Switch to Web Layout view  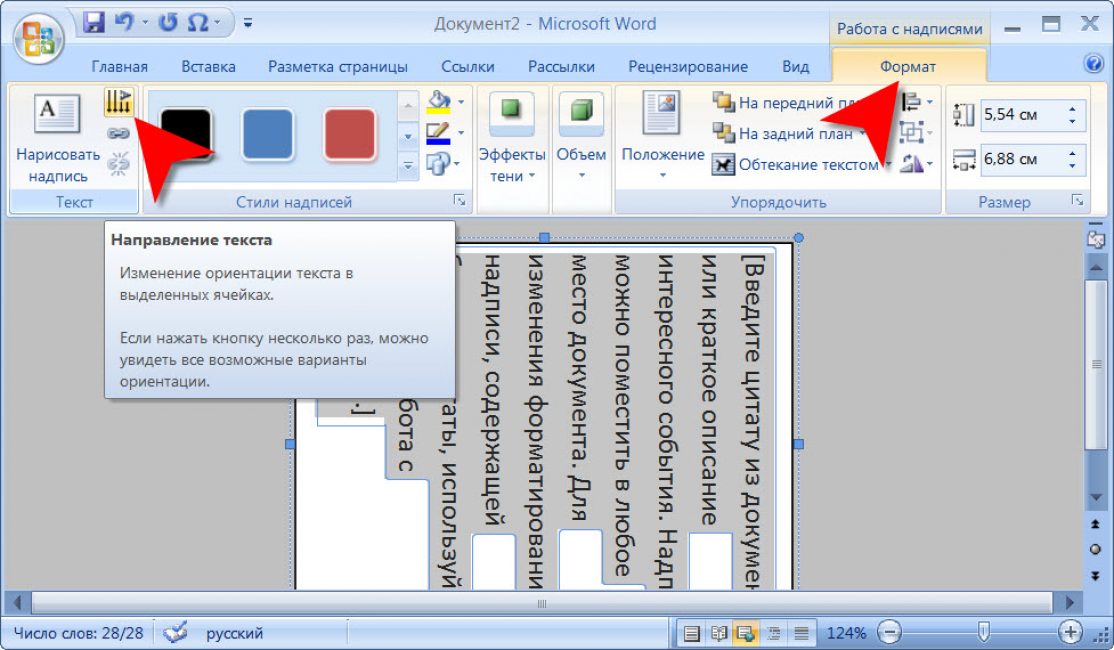pos(746,633)
